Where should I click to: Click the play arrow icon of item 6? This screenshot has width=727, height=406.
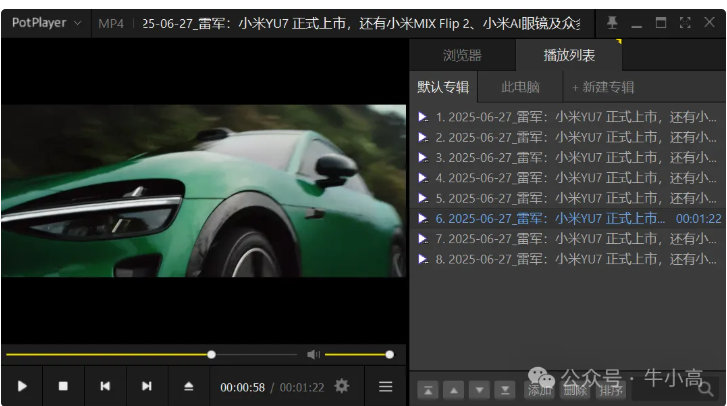pos(423,218)
